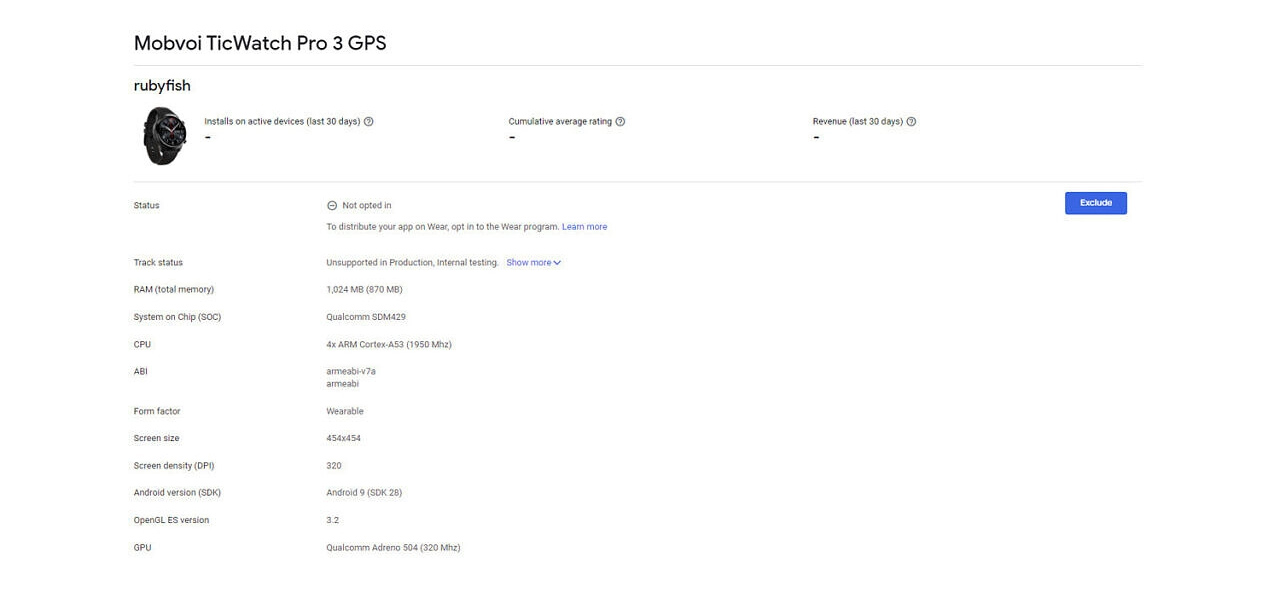This screenshot has width=1280, height=590.
Task: Click help icon for Cumulative average rating
Action: tap(620, 122)
